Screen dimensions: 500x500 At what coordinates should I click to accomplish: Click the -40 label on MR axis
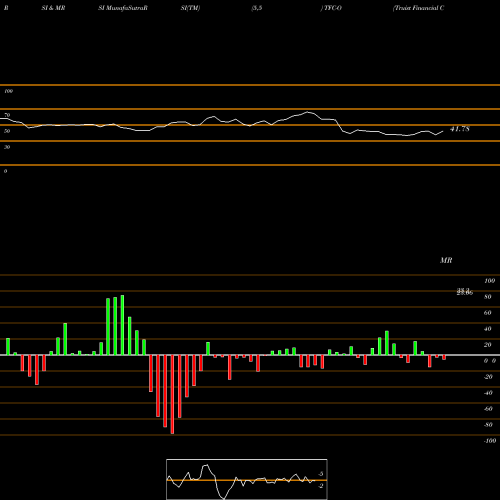[x=488, y=393]
